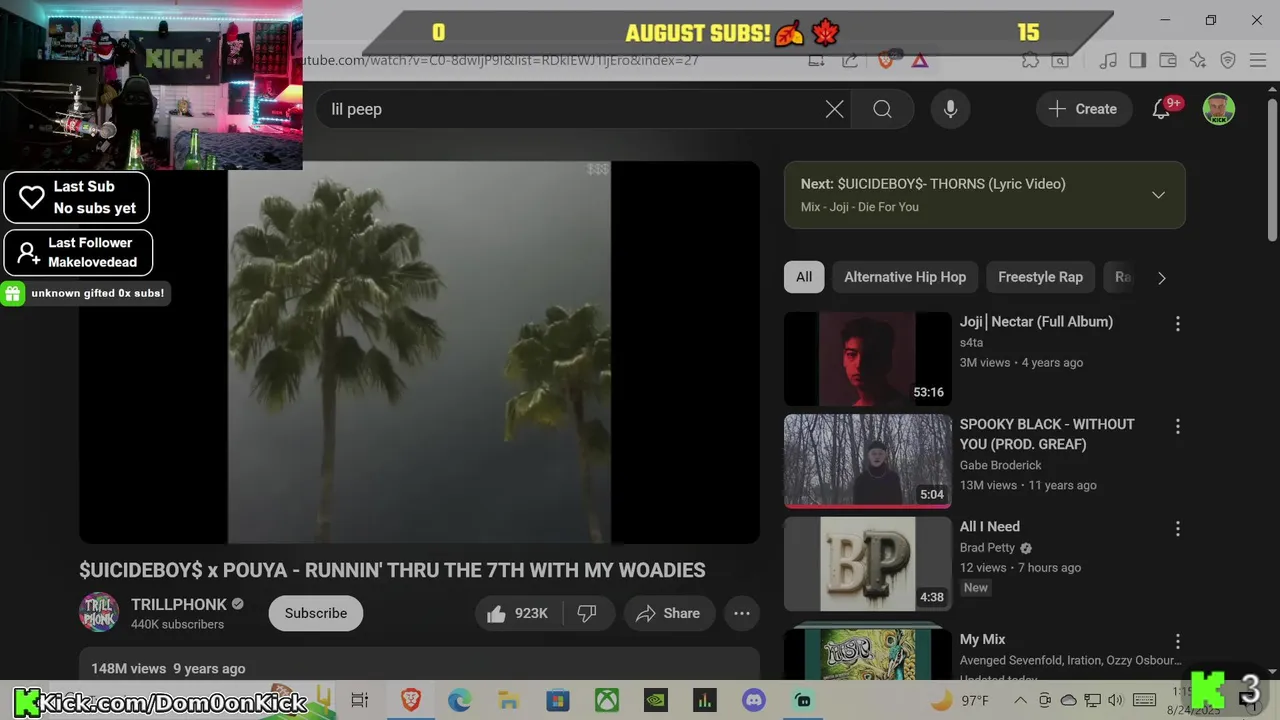Open Microsoft Edge from the taskbar
1280x720 pixels.
[459, 700]
